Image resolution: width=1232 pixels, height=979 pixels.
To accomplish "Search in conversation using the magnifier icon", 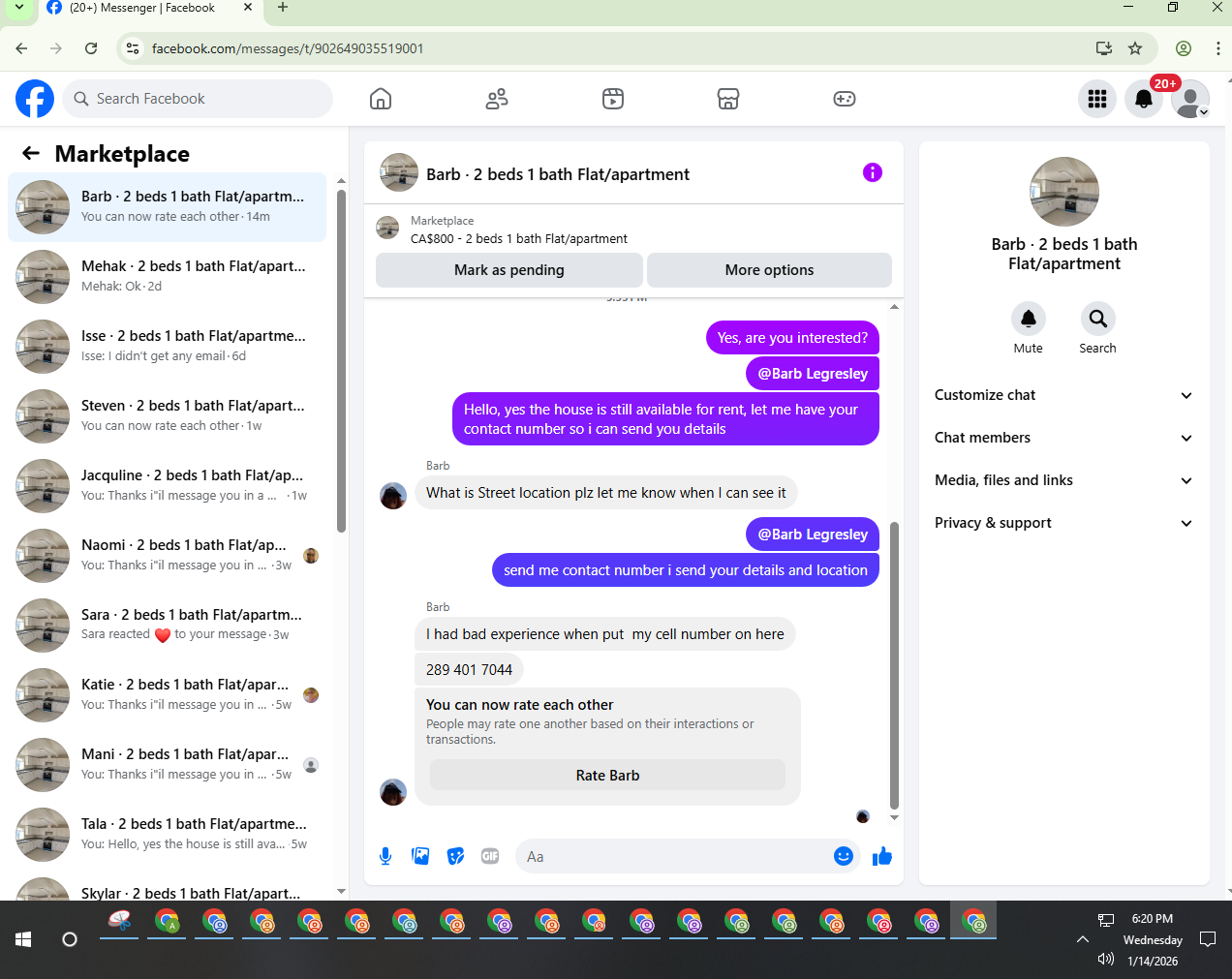I will pos(1098,319).
